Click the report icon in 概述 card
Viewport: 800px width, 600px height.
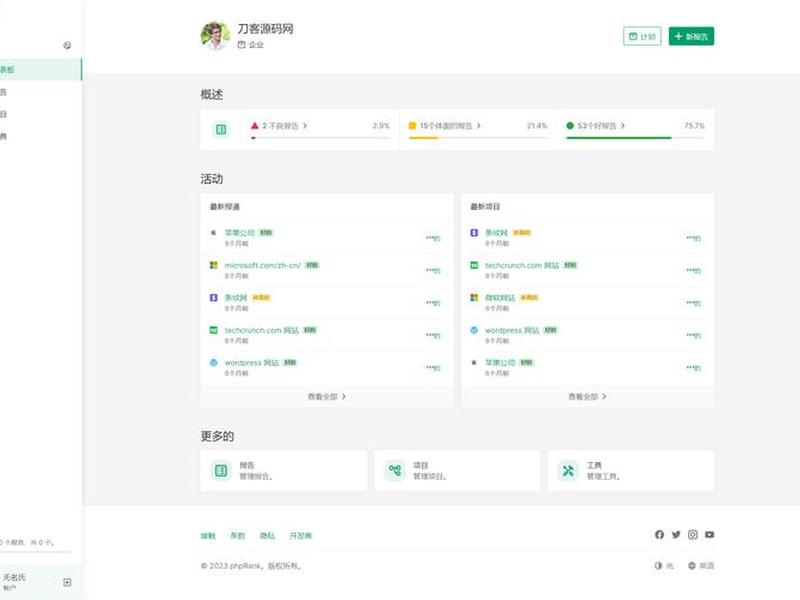coord(221,130)
